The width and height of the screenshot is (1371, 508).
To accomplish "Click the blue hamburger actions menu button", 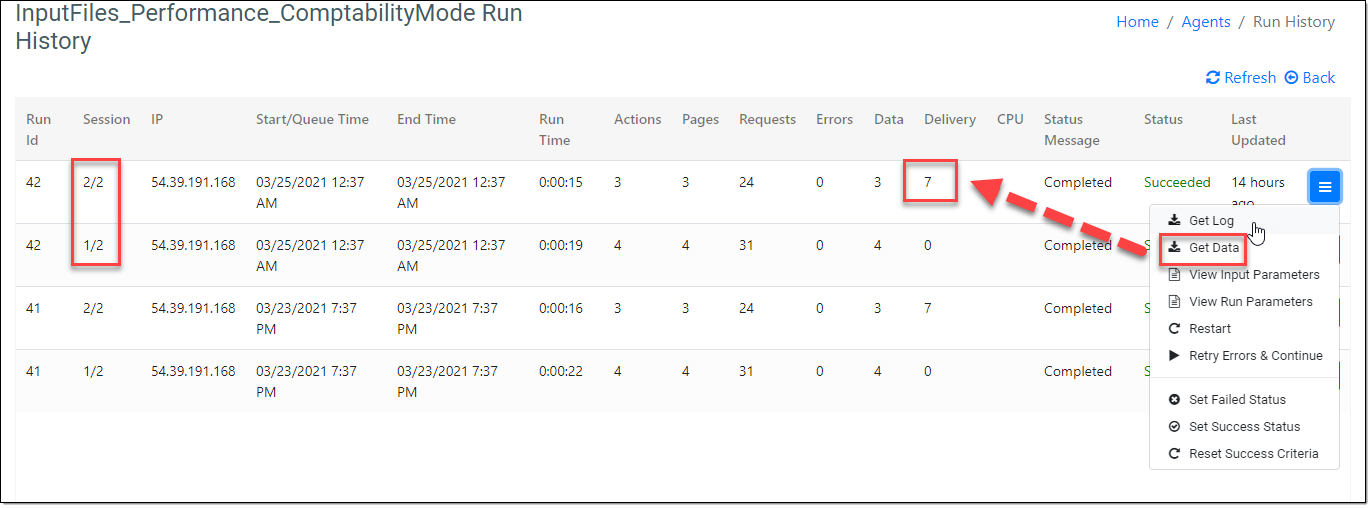I will tap(1324, 187).
